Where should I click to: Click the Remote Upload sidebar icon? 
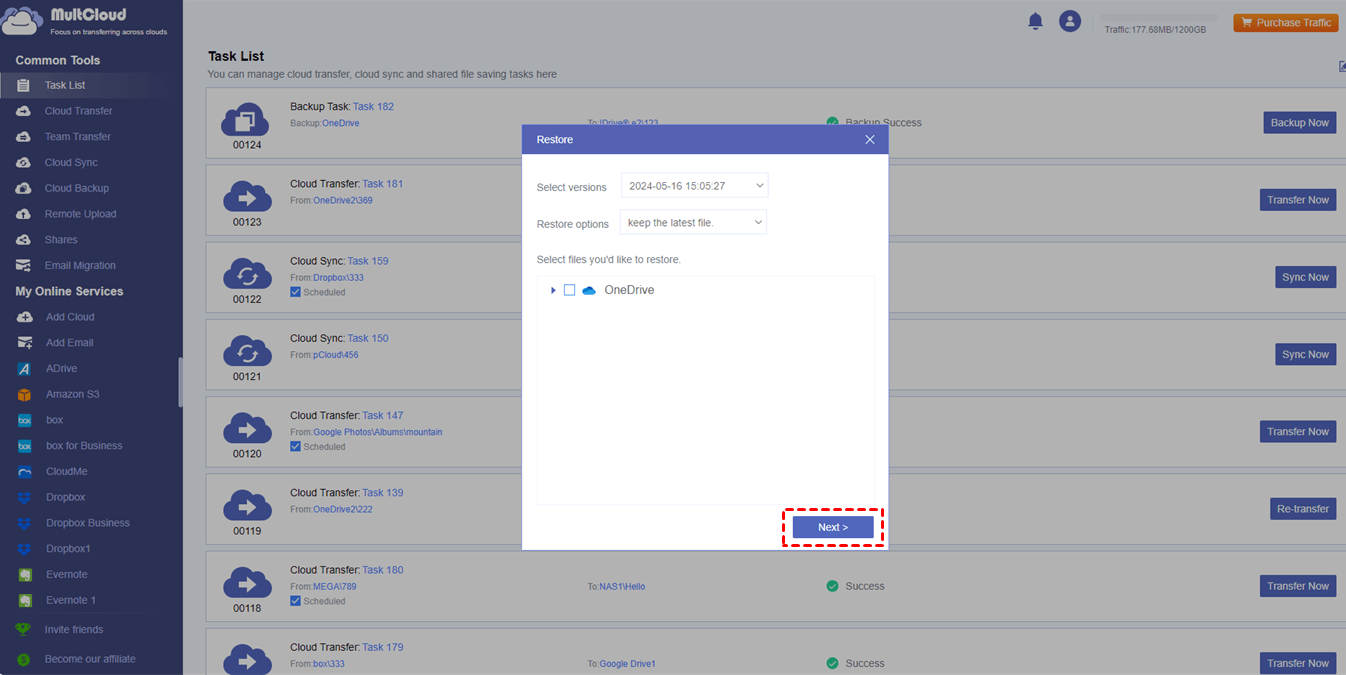23,214
